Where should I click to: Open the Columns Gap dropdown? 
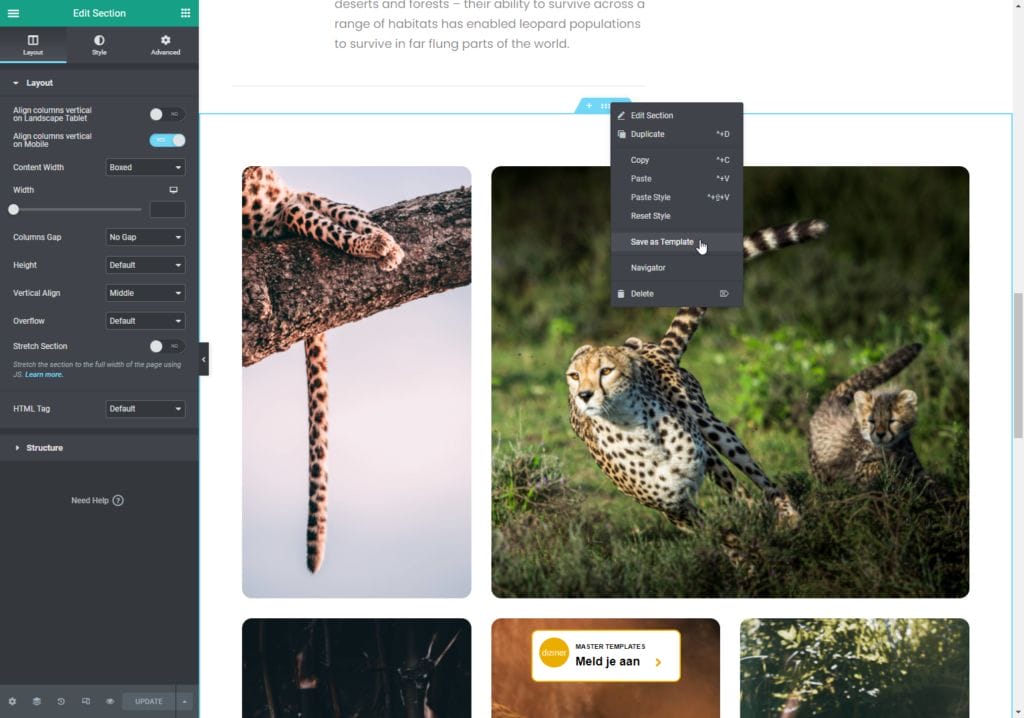[145, 237]
